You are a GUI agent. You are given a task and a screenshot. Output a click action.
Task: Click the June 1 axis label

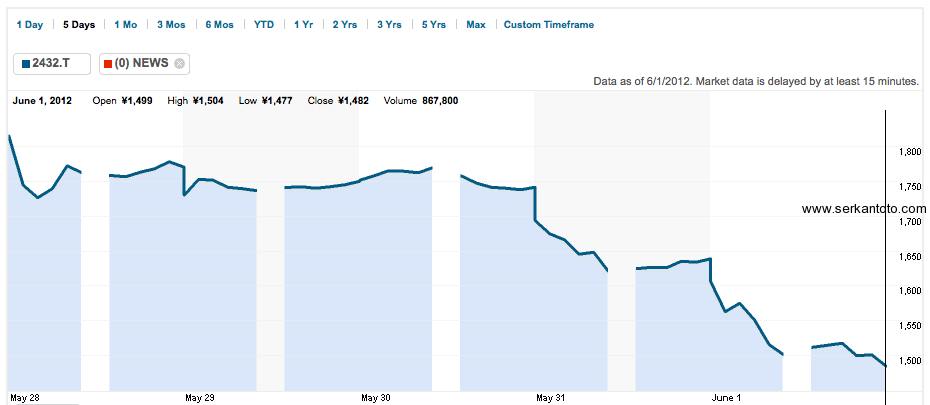point(727,397)
